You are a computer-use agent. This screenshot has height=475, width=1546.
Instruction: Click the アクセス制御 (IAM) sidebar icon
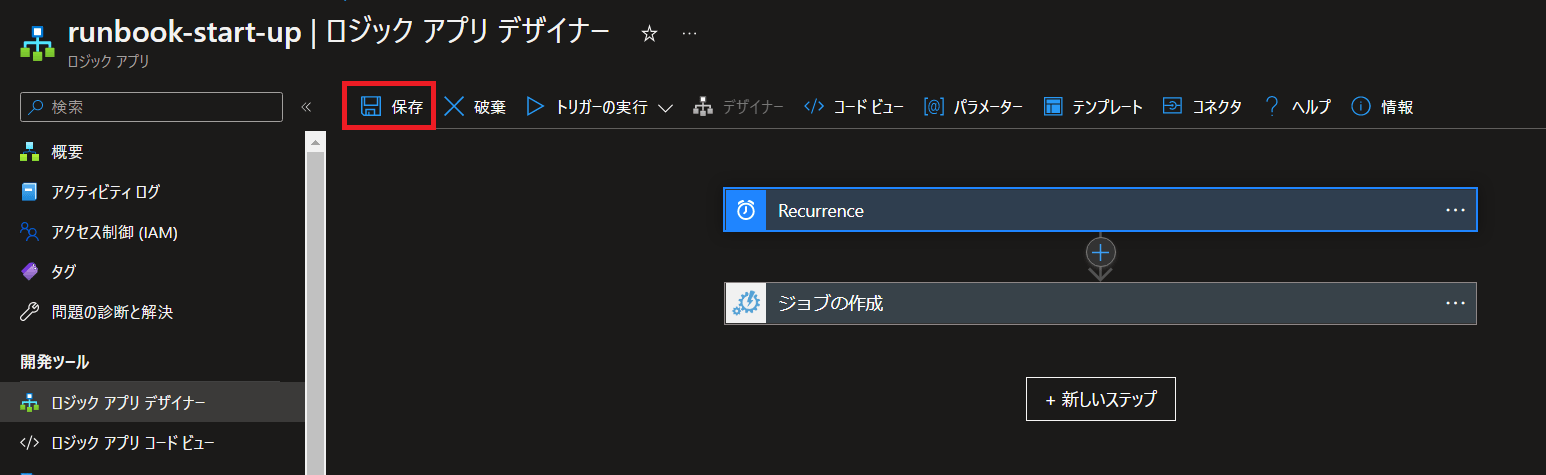point(29,232)
